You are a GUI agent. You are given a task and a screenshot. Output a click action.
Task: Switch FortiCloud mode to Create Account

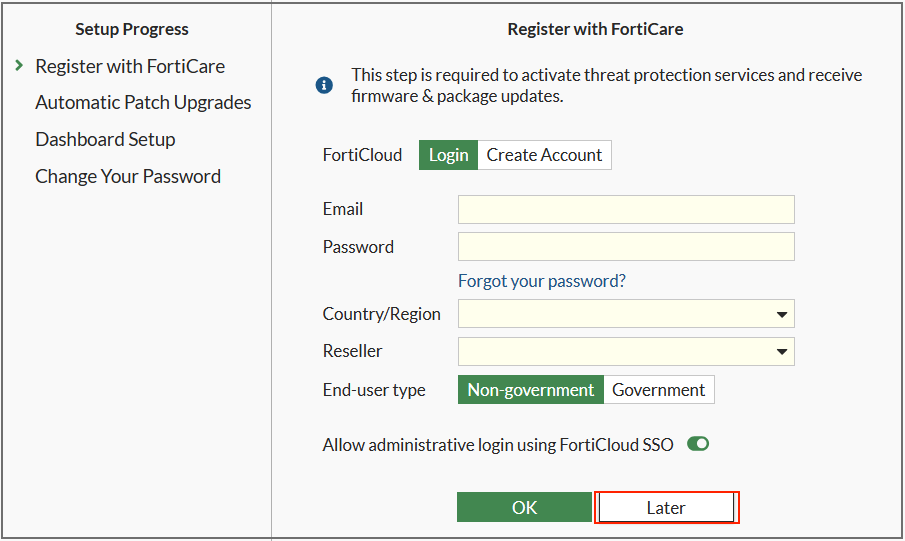[544, 155]
